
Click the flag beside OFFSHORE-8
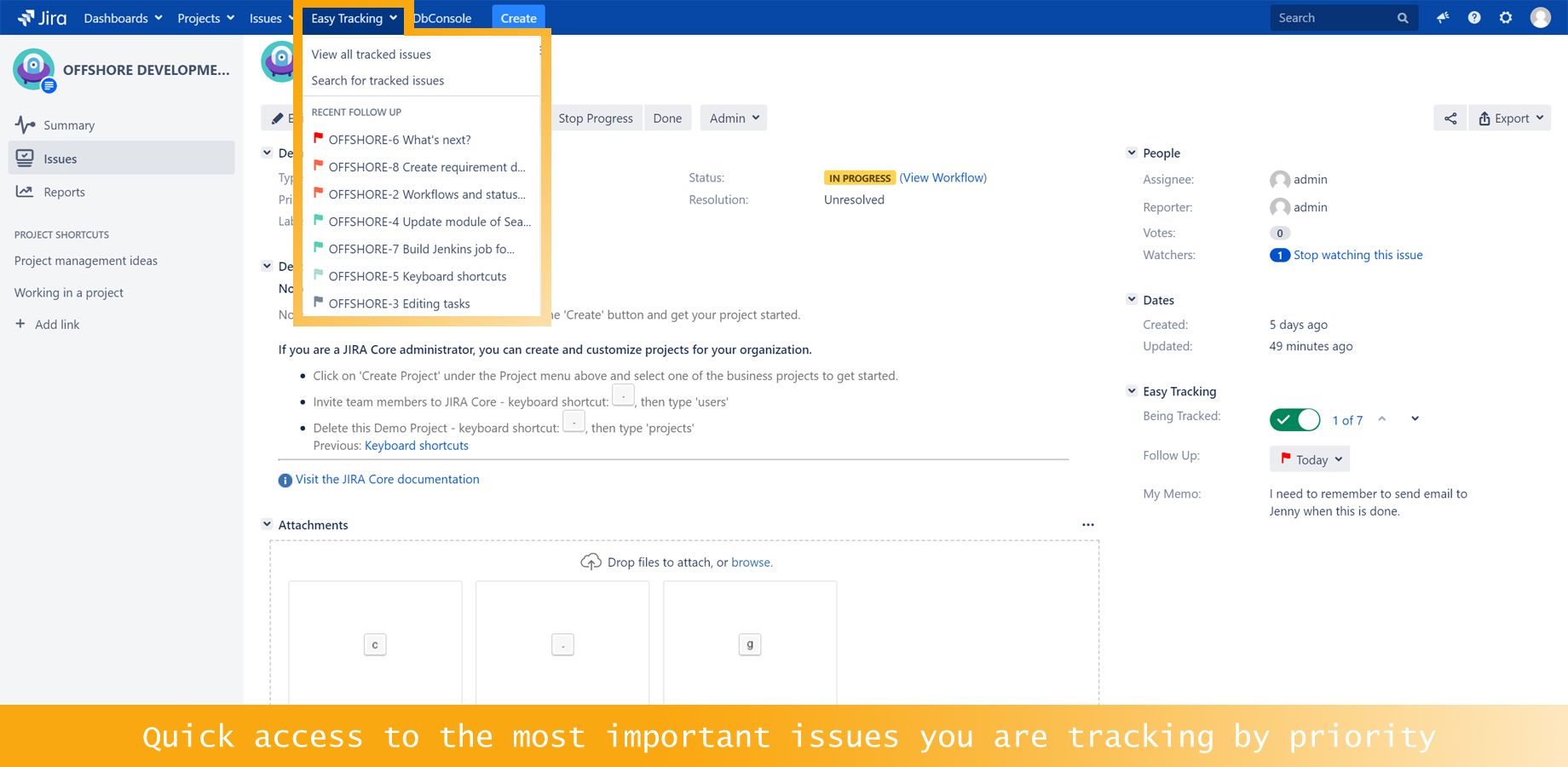click(318, 165)
